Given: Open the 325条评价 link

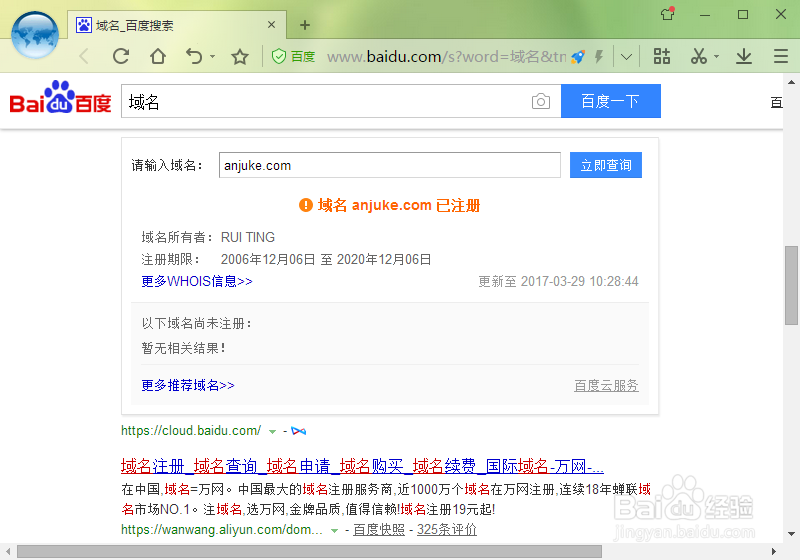Looking at the screenshot, I should (446, 530).
